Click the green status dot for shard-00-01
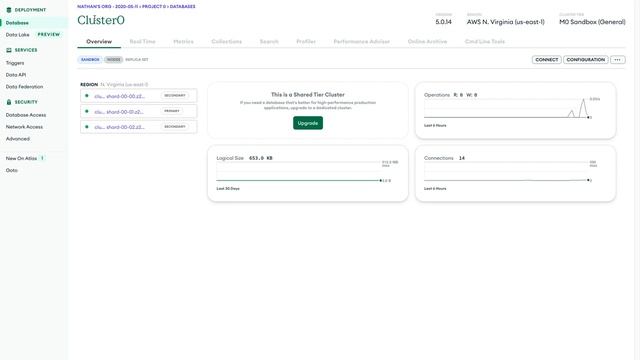 pos(87,111)
